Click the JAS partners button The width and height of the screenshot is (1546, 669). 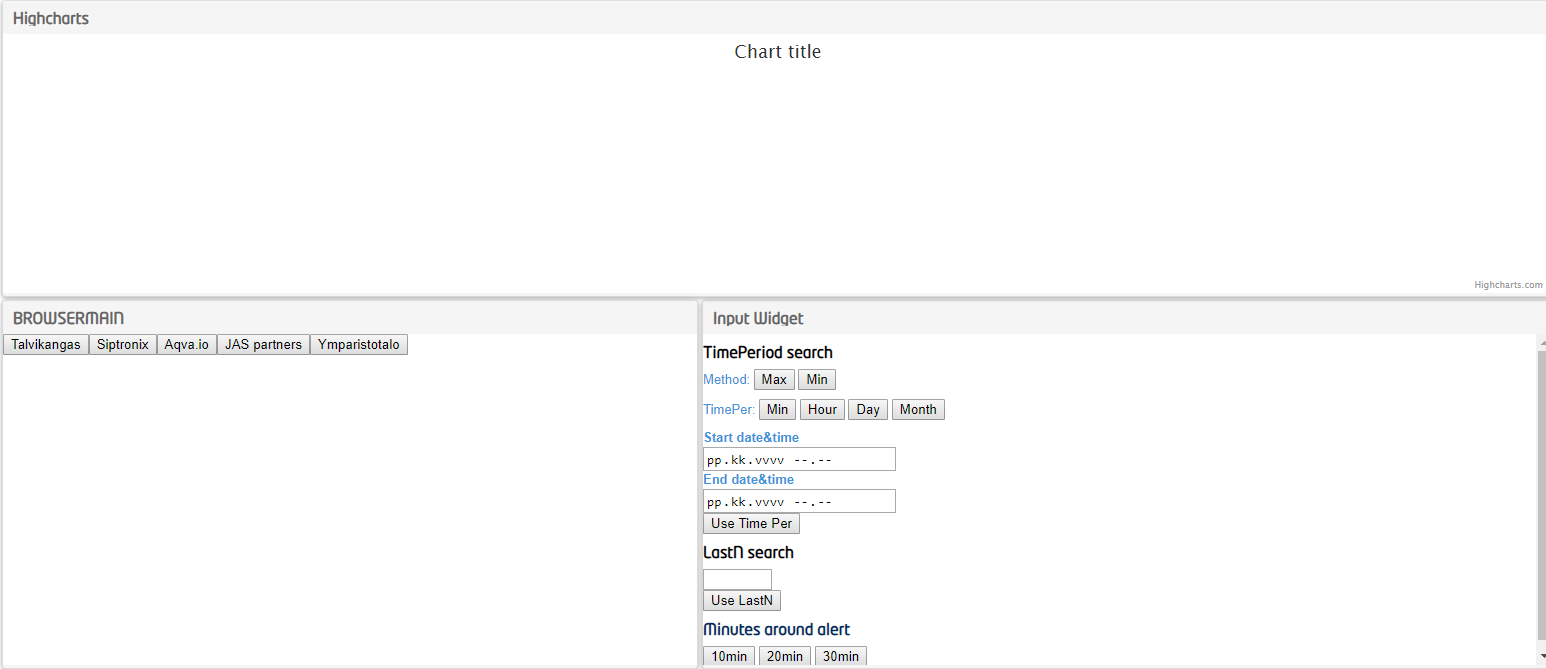coord(263,345)
